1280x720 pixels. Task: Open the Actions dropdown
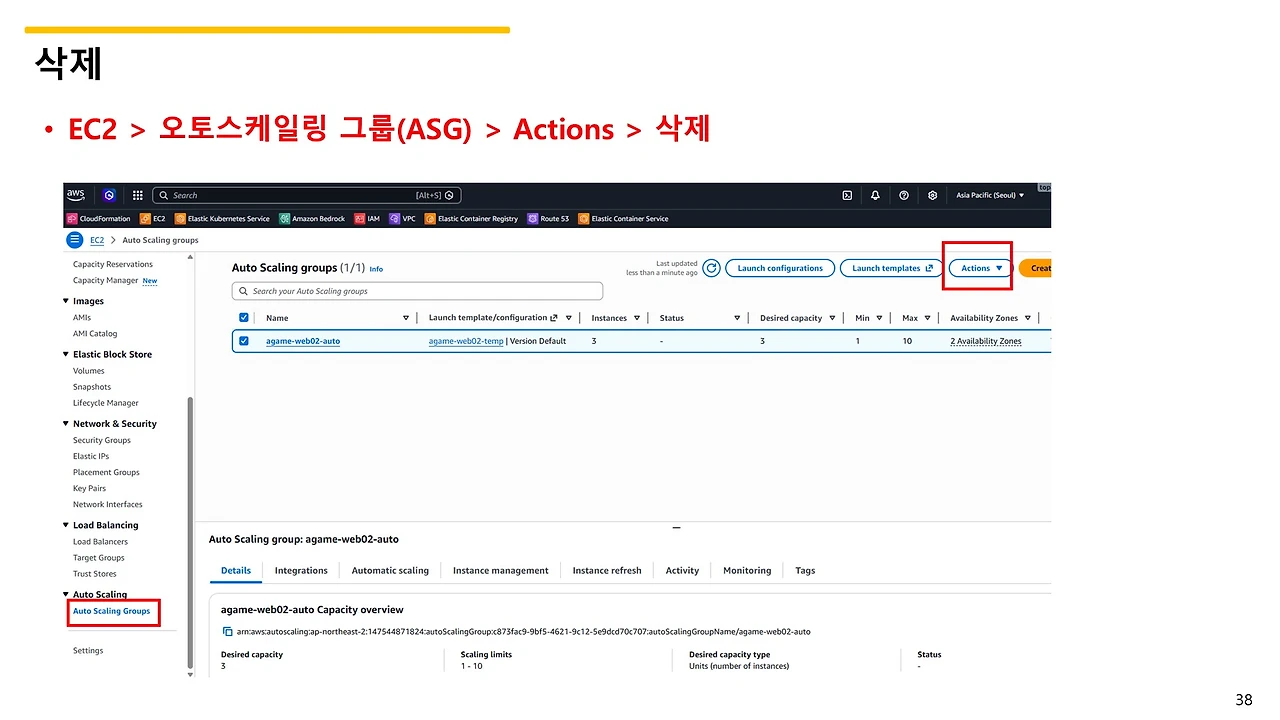(980, 268)
